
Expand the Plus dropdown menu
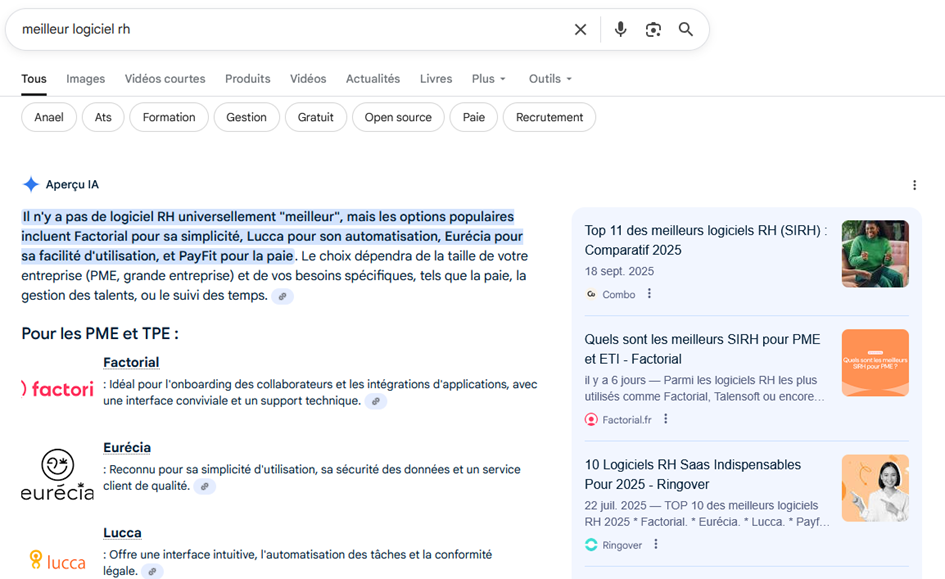pos(489,79)
